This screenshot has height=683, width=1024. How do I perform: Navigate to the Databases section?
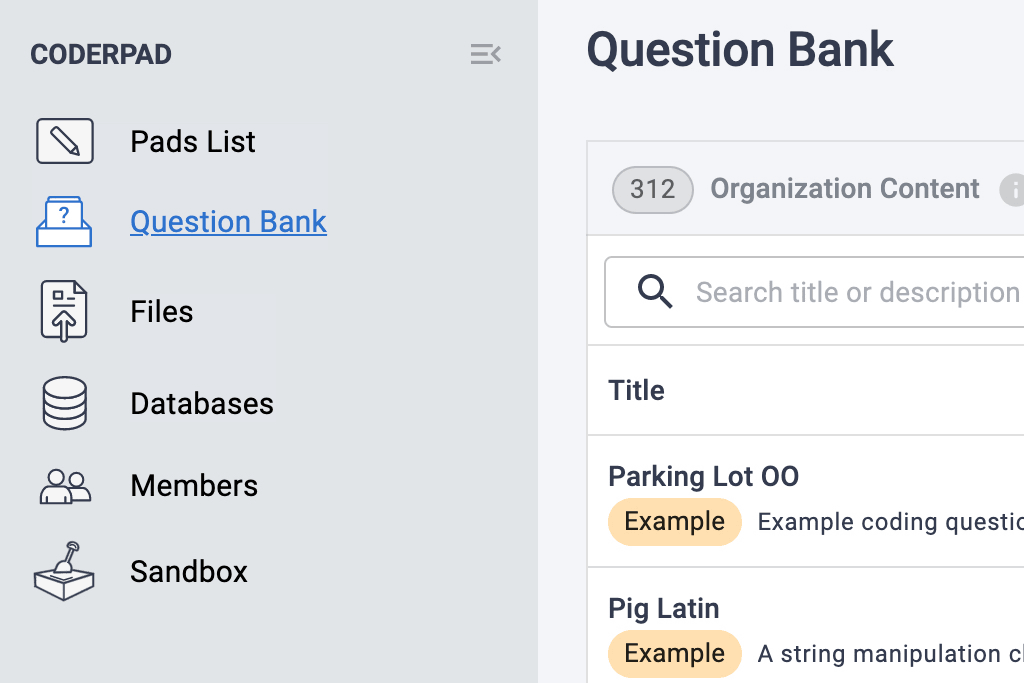[202, 404]
